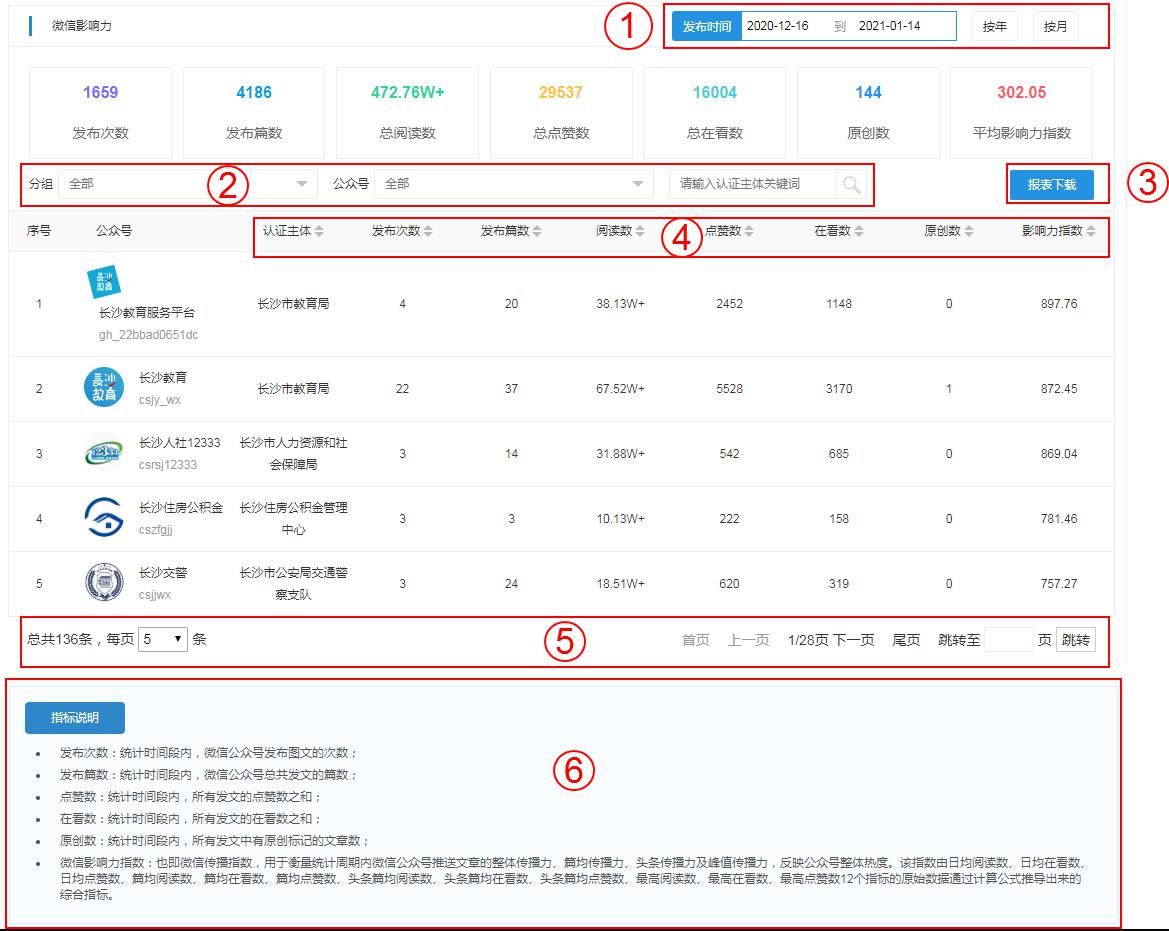Click the search magnifier icon
The width and height of the screenshot is (1169, 931).
tap(851, 184)
